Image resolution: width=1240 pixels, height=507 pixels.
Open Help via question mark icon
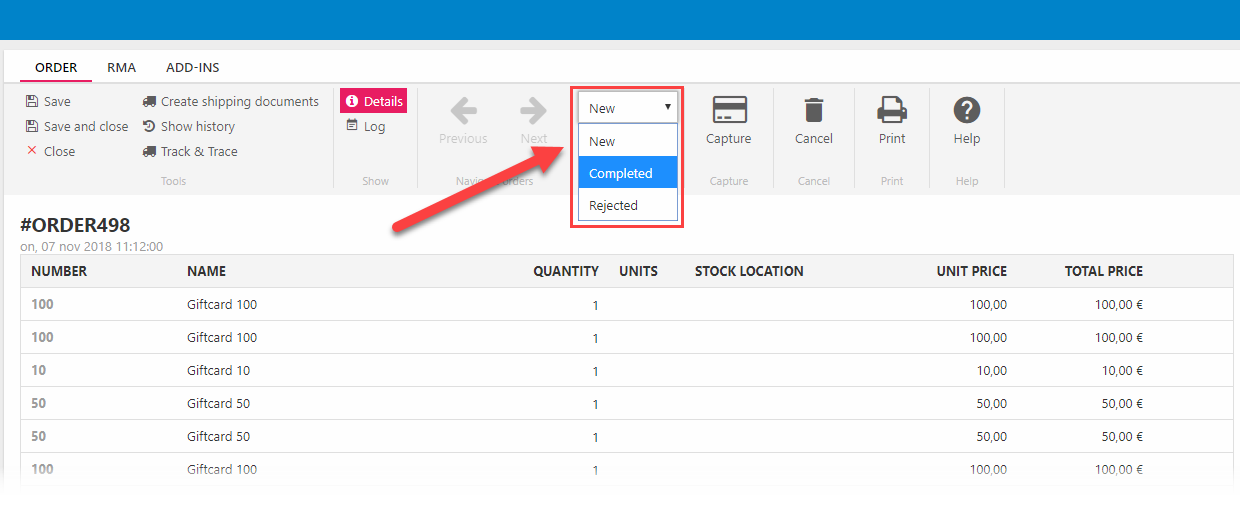[x=966, y=110]
